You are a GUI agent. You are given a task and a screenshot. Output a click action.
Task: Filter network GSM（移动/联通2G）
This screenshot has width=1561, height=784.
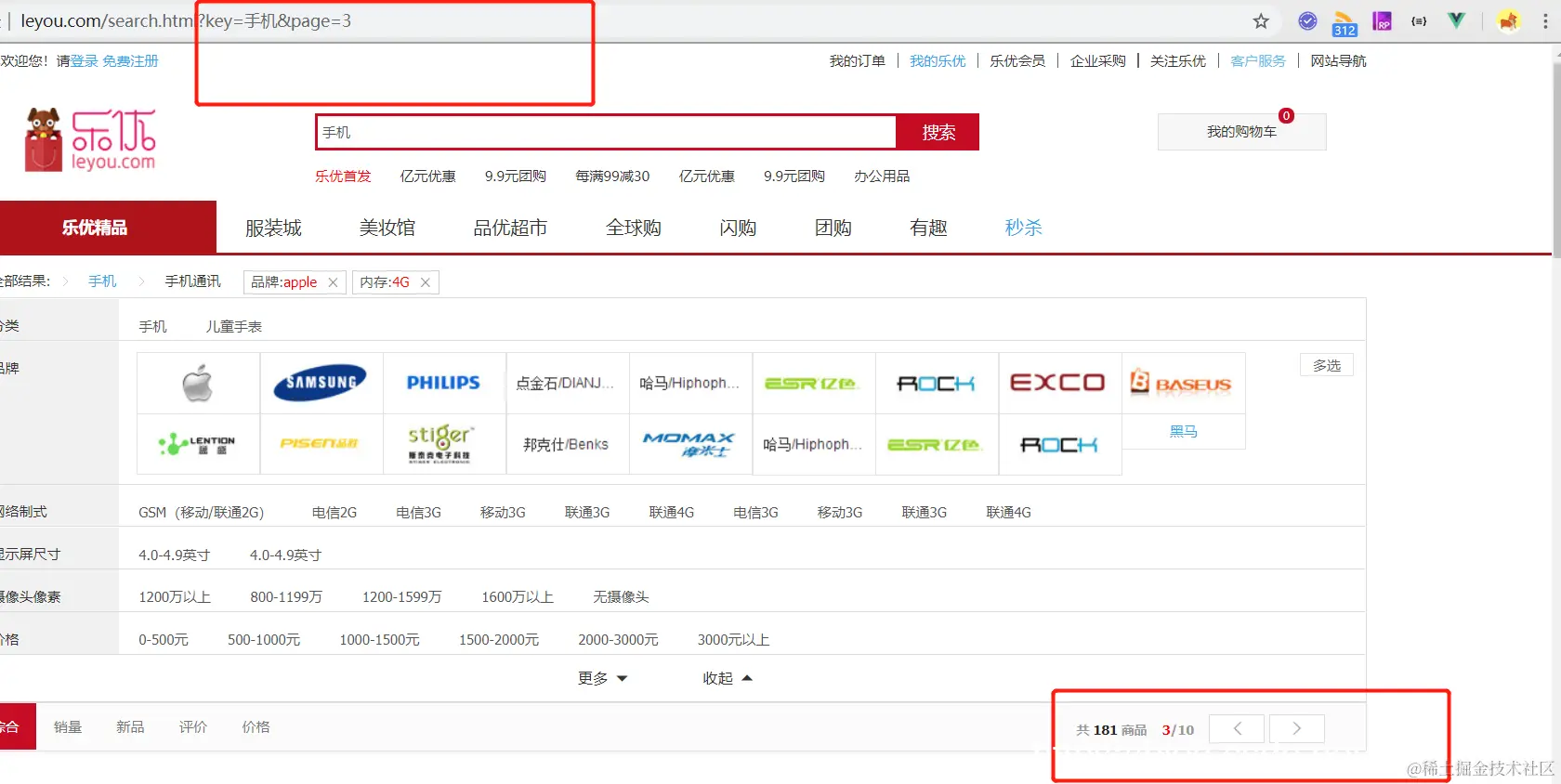pyautogui.click(x=201, y=513)
